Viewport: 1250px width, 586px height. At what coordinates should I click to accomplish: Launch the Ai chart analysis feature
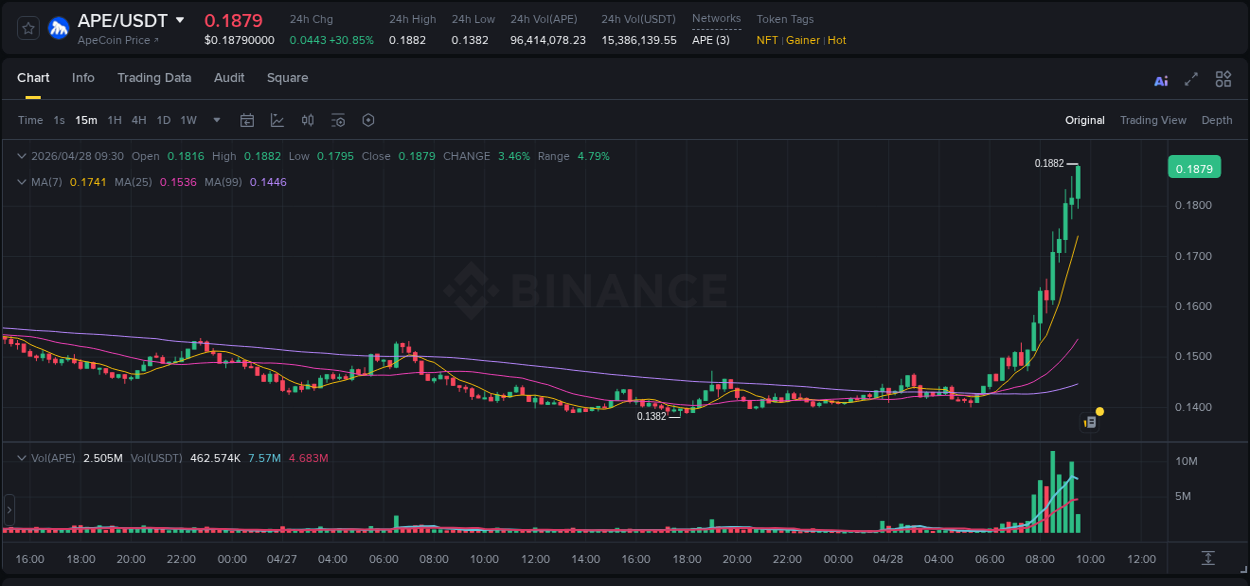tap(1160, 79)
